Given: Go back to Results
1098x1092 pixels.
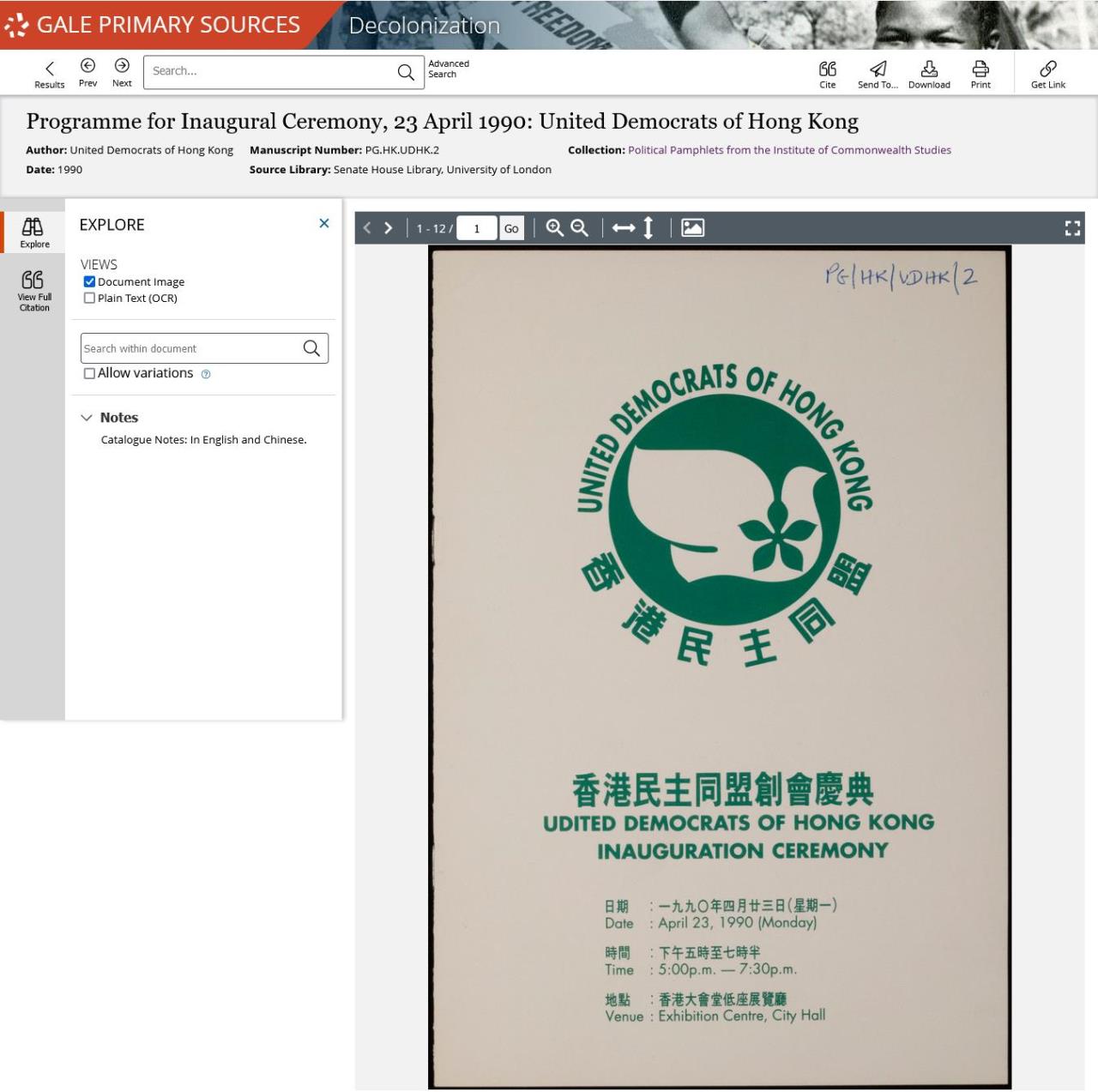Looking at the screenshot, I should point(49,74).
